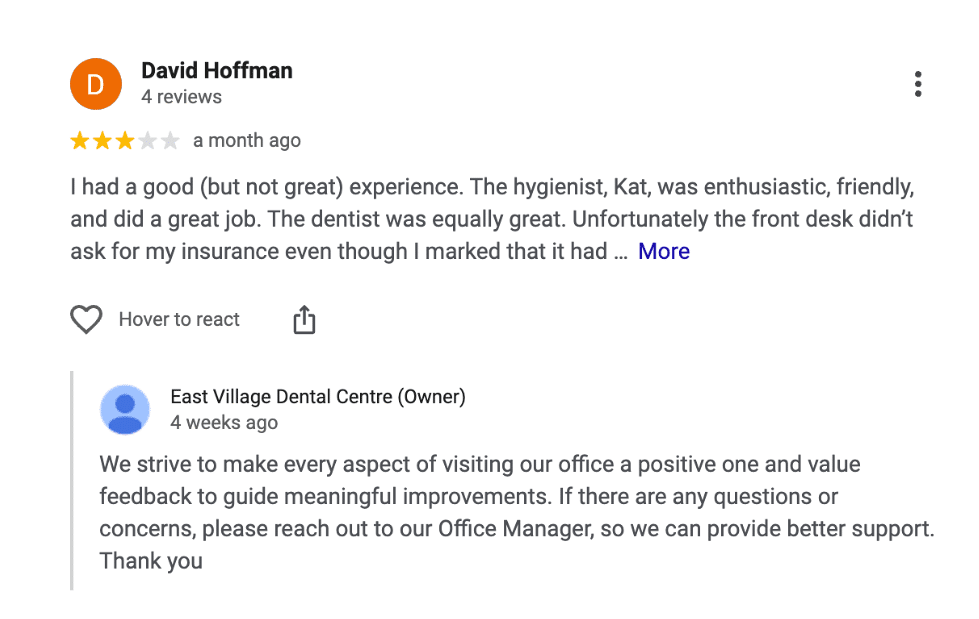Click David Hoffman's orange avatar
This screenshot has height=619, width=979.
96,84
